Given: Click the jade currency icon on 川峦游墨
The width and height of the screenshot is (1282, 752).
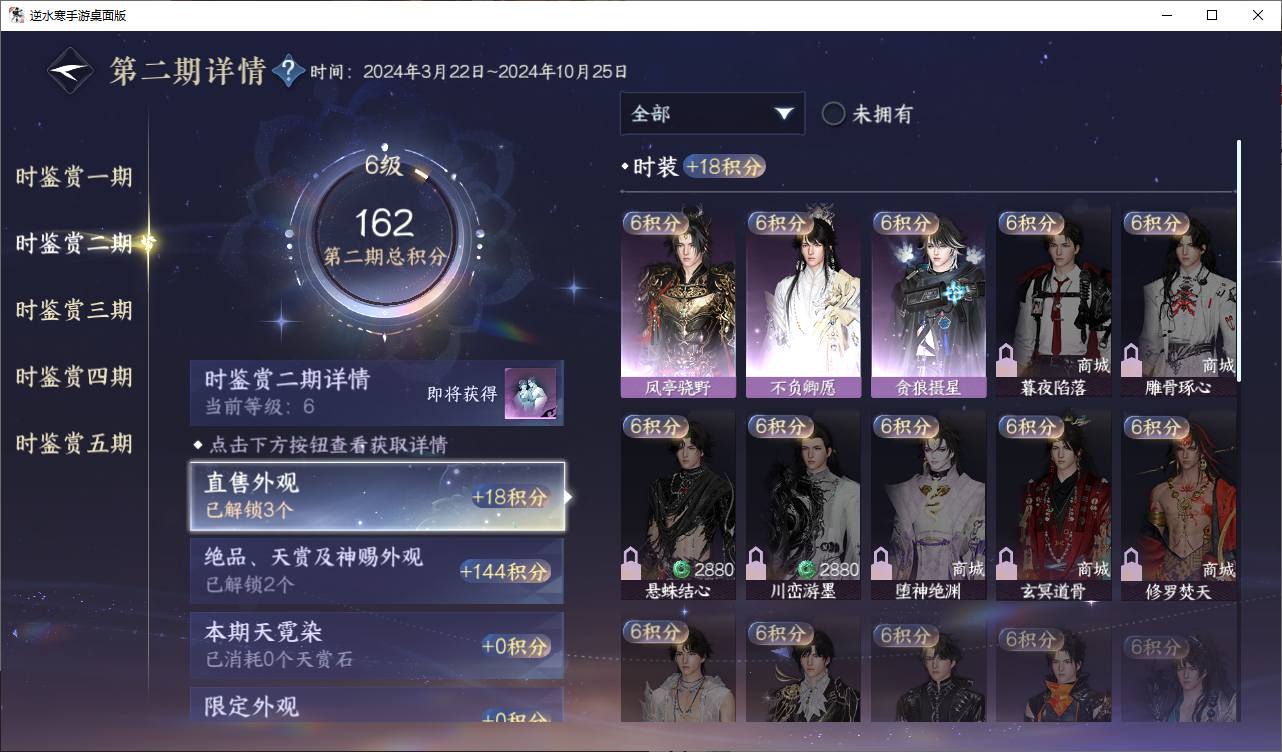Looking at the screenshot, I should click(807, 569).
